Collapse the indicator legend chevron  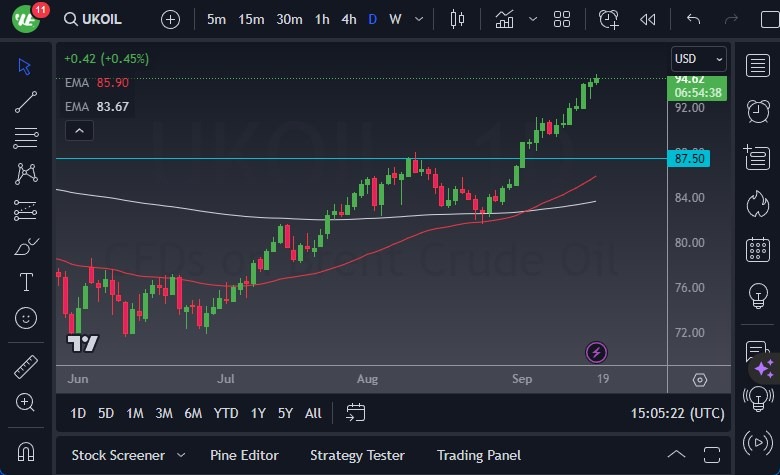coord(79,130)
